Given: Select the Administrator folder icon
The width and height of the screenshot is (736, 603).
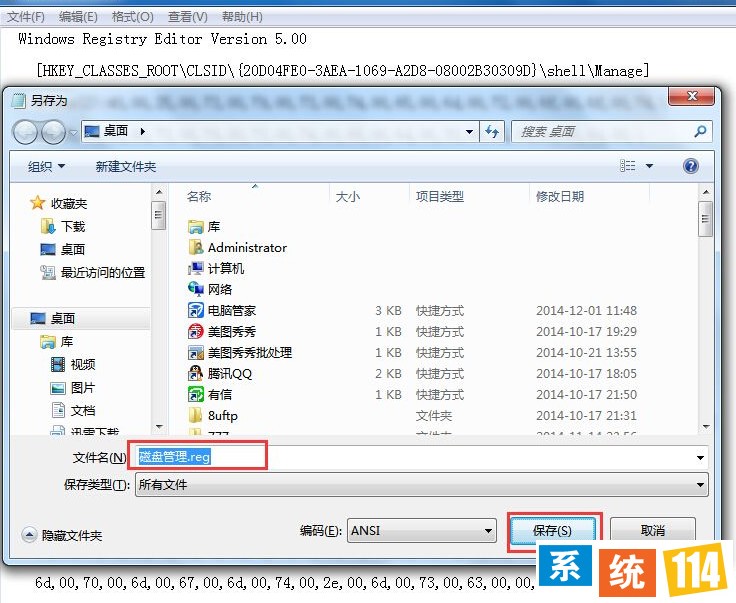Looking at the screenshot, I should (196, 247).
